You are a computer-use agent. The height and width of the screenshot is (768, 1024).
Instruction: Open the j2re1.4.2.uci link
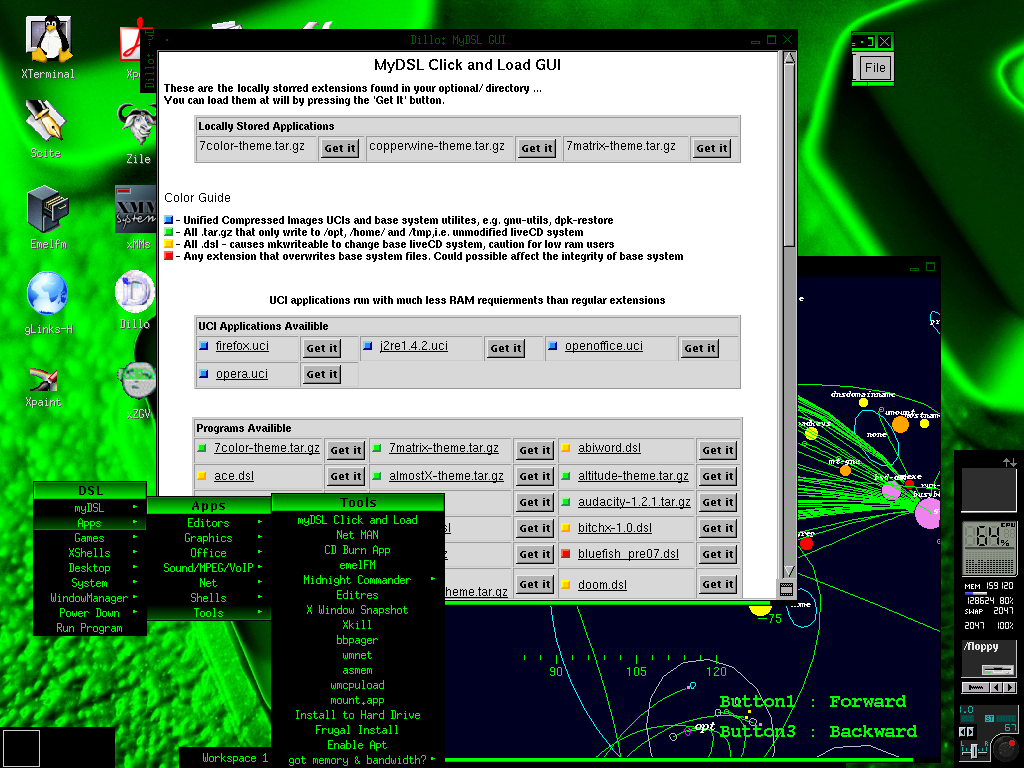[x=414, y=346]
